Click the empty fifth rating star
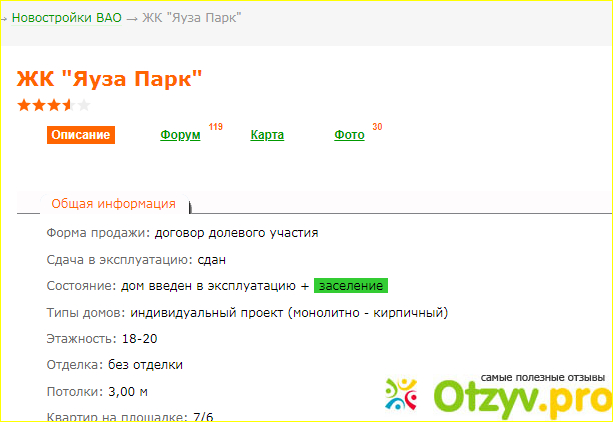The image size is (613, 422). (x=83, y=104)
